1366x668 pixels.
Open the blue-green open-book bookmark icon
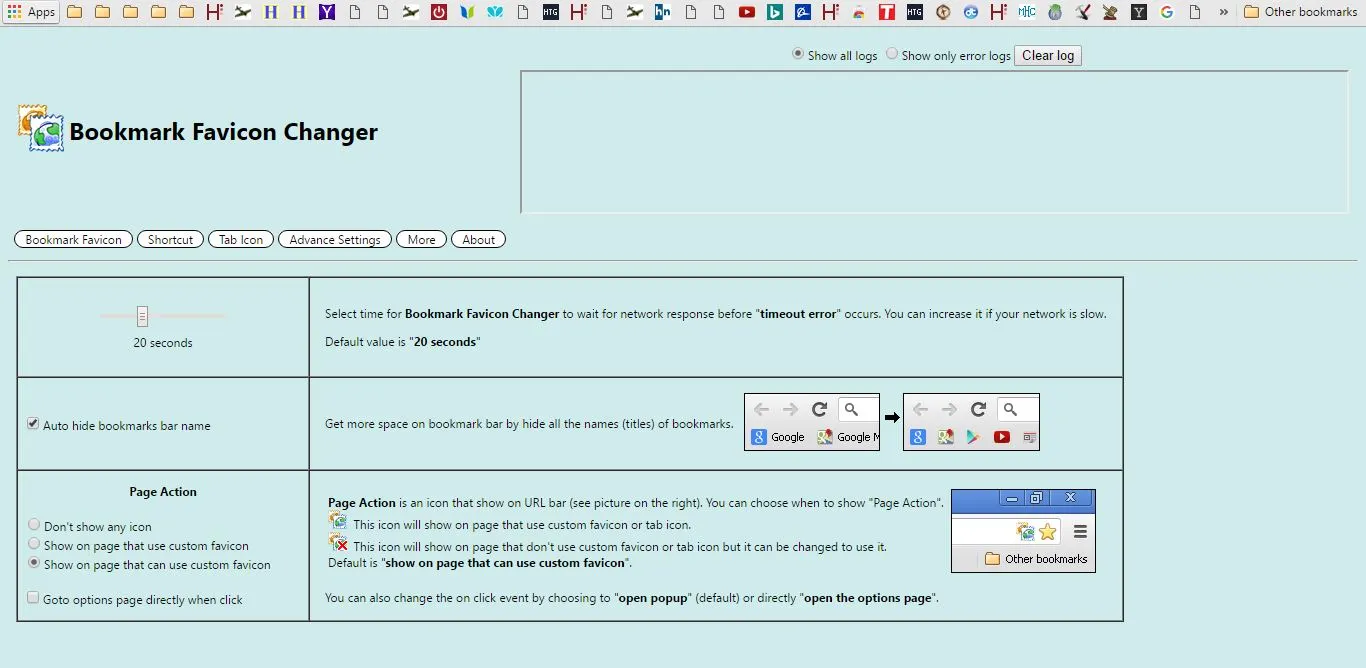(x=467, y=12)
